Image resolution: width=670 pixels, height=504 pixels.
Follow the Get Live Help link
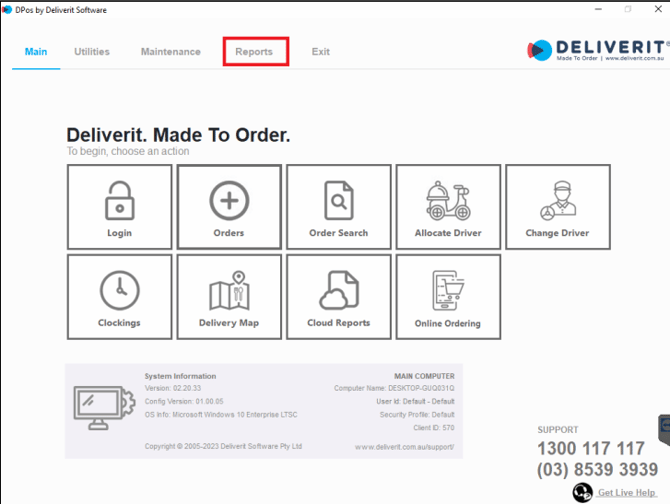(627, 492)
